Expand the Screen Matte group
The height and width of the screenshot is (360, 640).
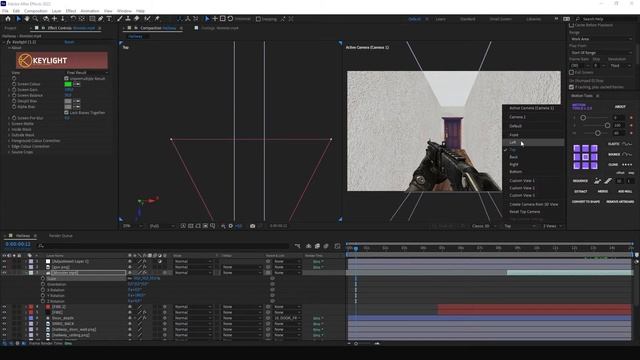point(9,124)
